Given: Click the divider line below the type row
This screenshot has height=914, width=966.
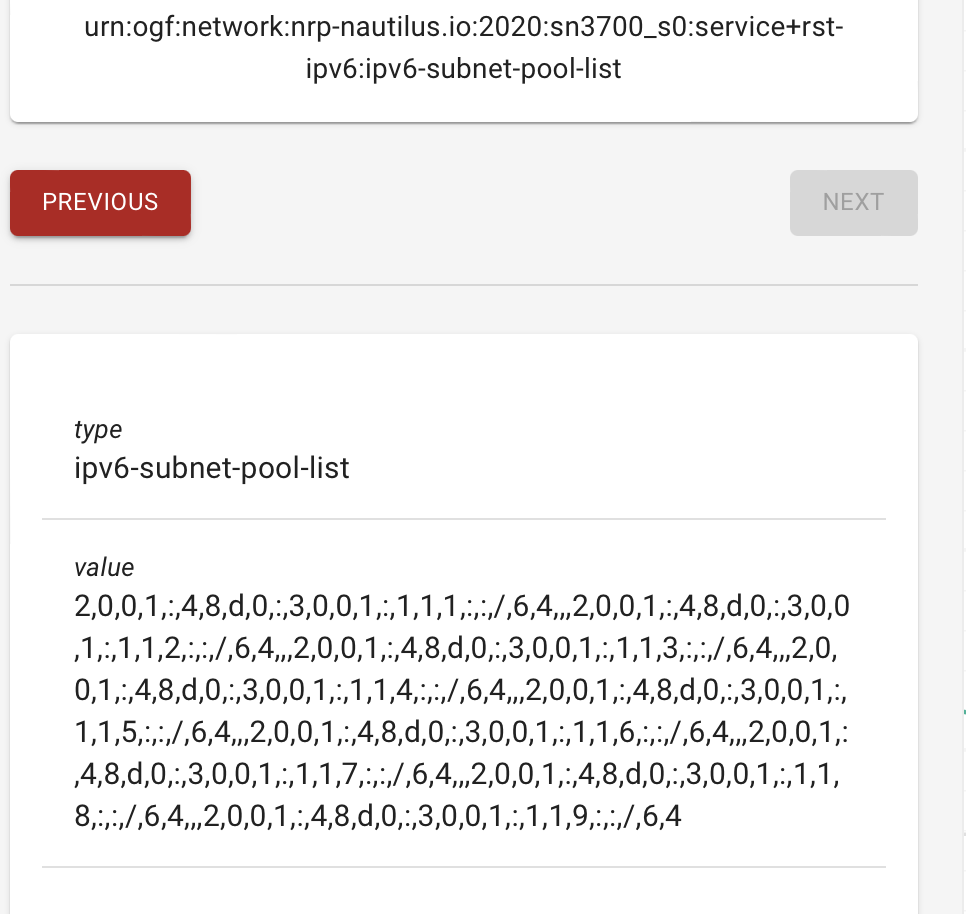Looking at the screenshot, I should pyautogui.click(x=463, y=518).
